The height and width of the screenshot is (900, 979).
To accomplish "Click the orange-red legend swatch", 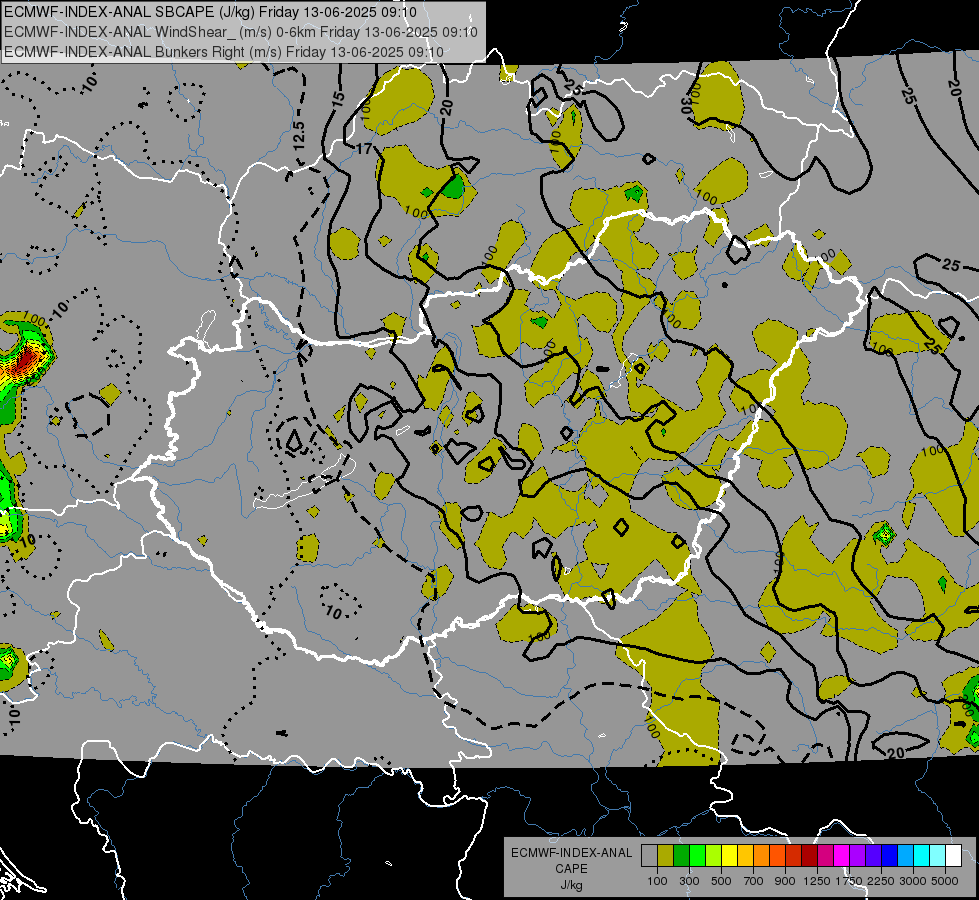I will [777, 856].
